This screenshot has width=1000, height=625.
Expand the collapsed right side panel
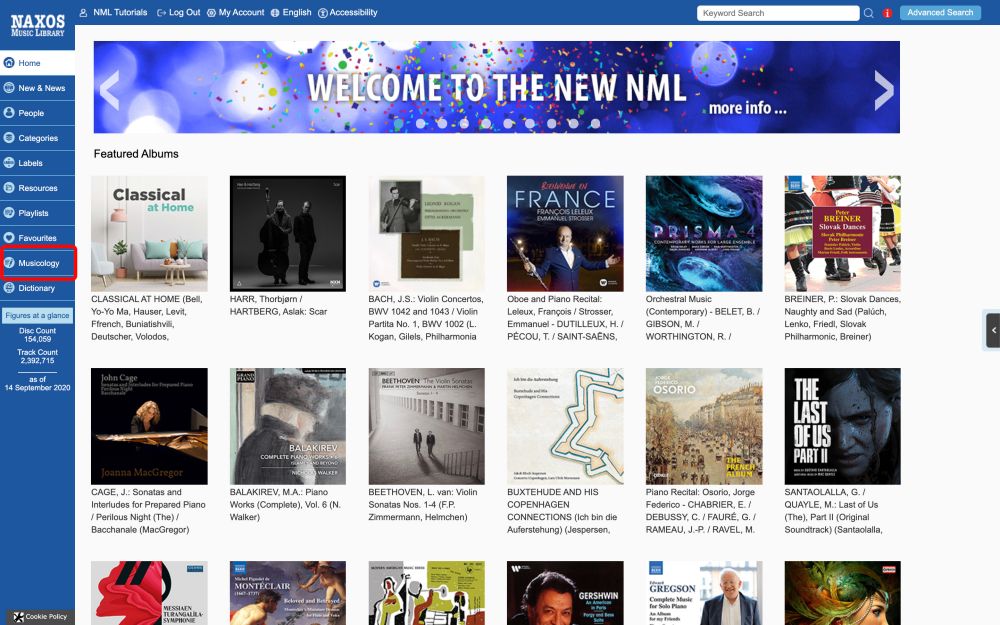pos(993,330)
